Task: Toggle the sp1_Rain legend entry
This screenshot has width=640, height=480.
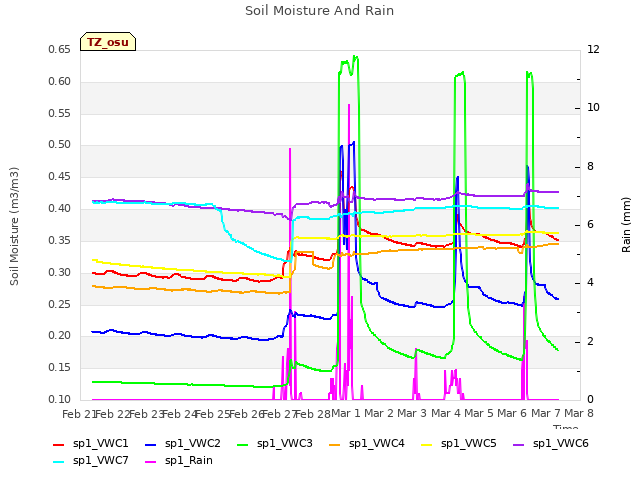Action: (x=179, y=461)
